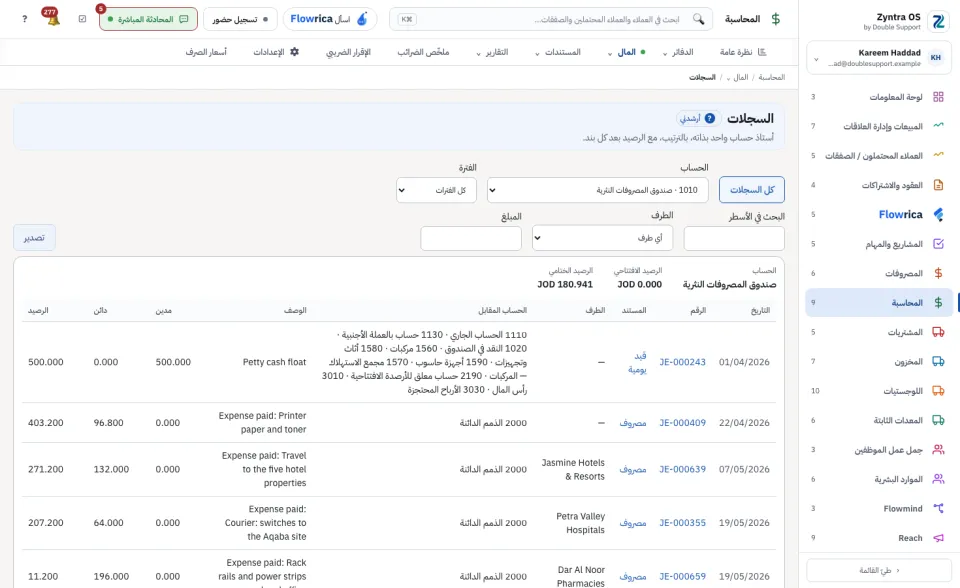Expand the المال breadcrumb dropdown

(x=729, y=78)
